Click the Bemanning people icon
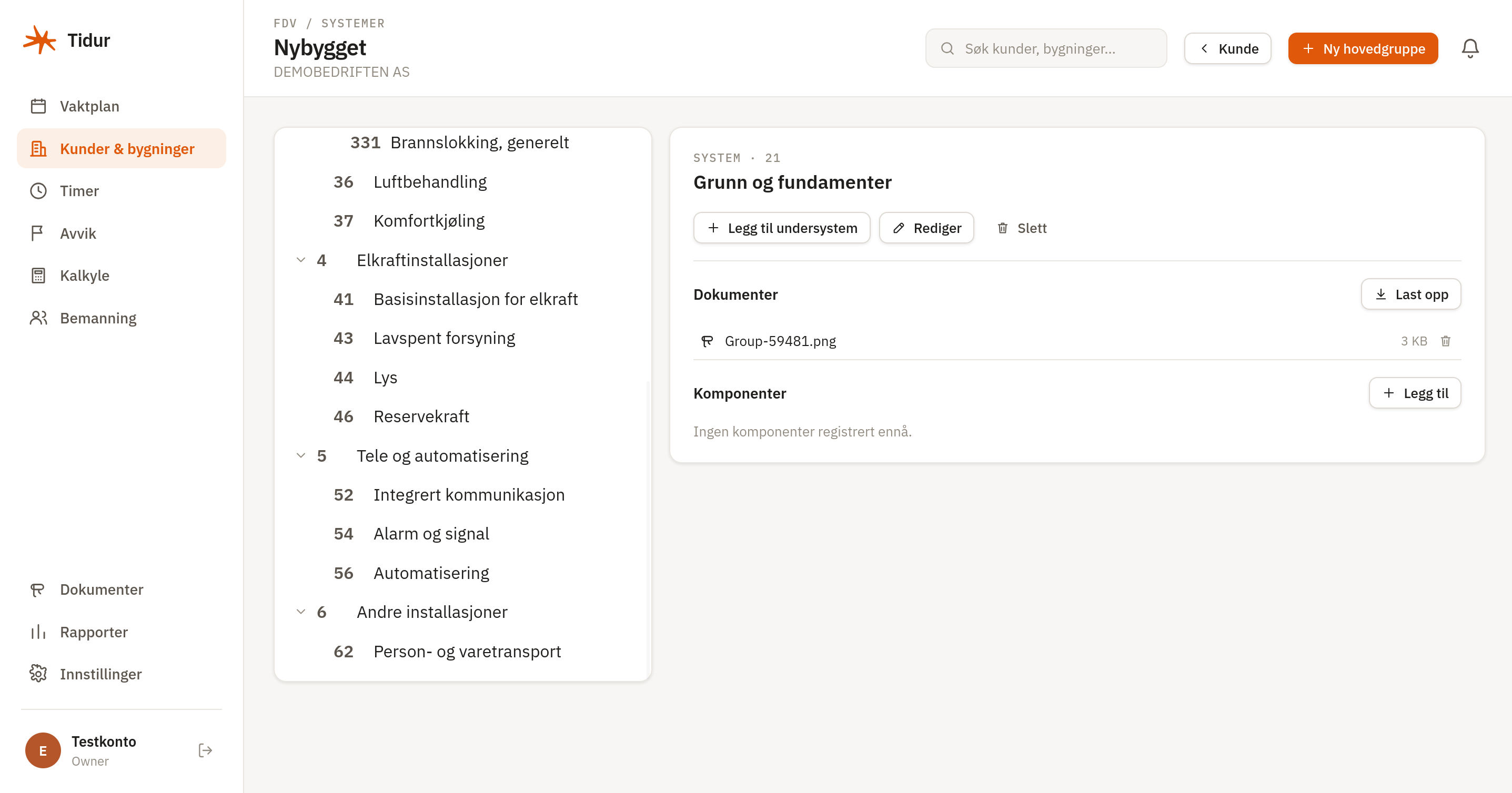 click(38, 318)
